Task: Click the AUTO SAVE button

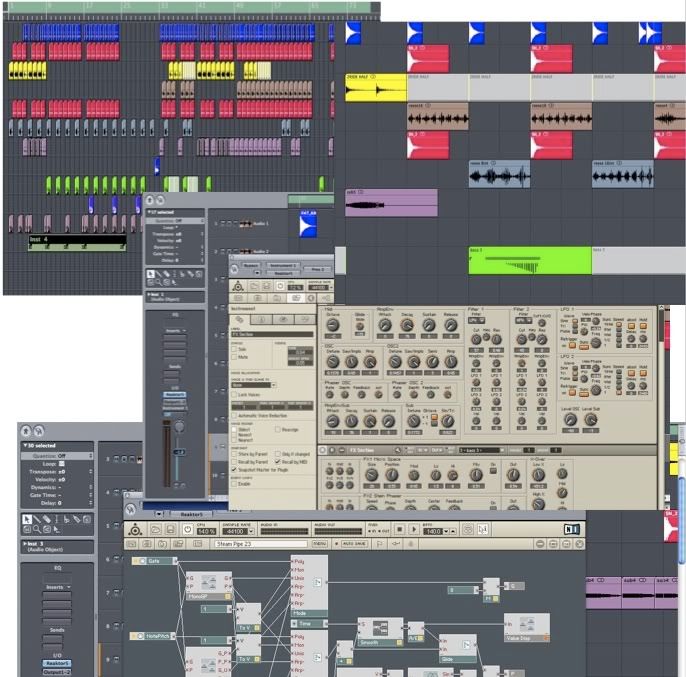Action: click(x=353, y=544)
